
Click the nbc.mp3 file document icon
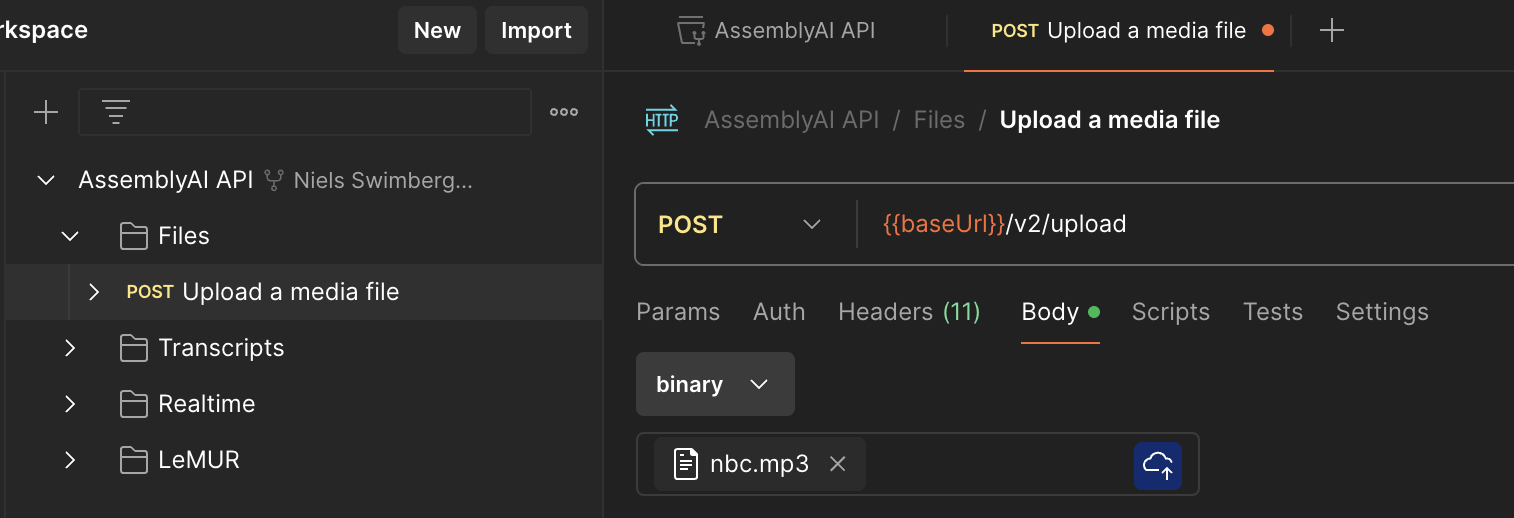[685, 464]
